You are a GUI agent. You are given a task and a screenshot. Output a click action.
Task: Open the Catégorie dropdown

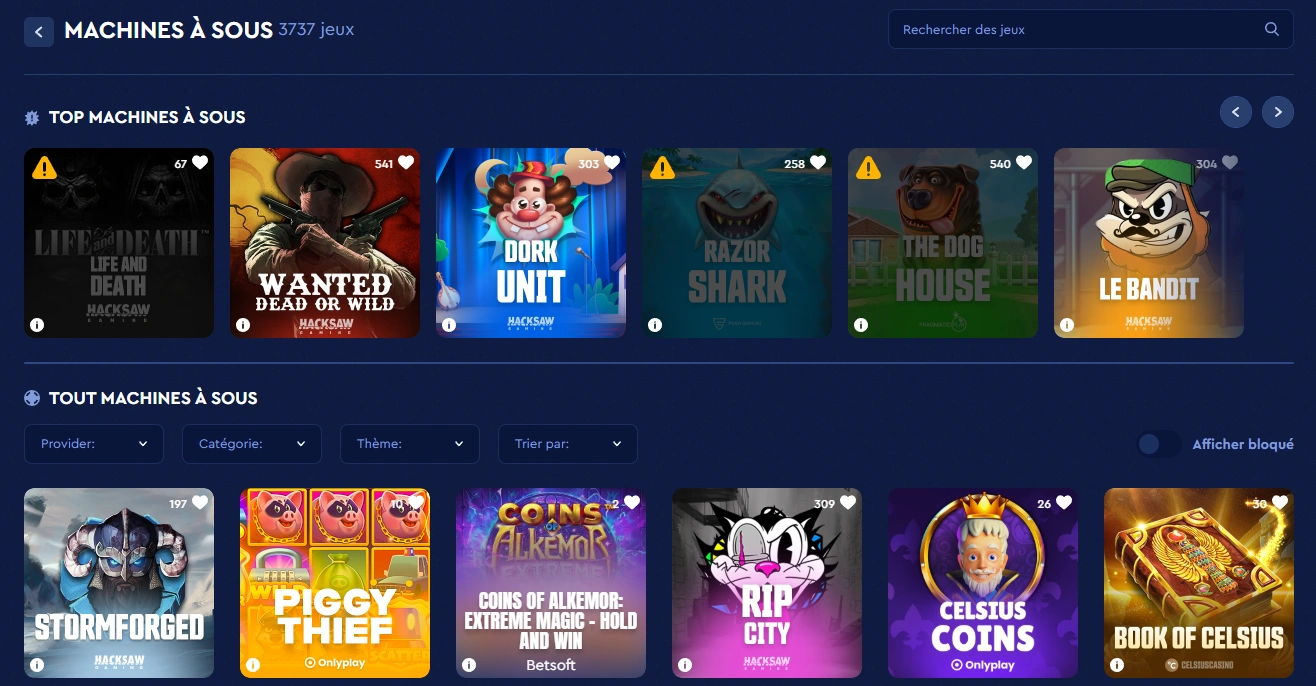252,444
